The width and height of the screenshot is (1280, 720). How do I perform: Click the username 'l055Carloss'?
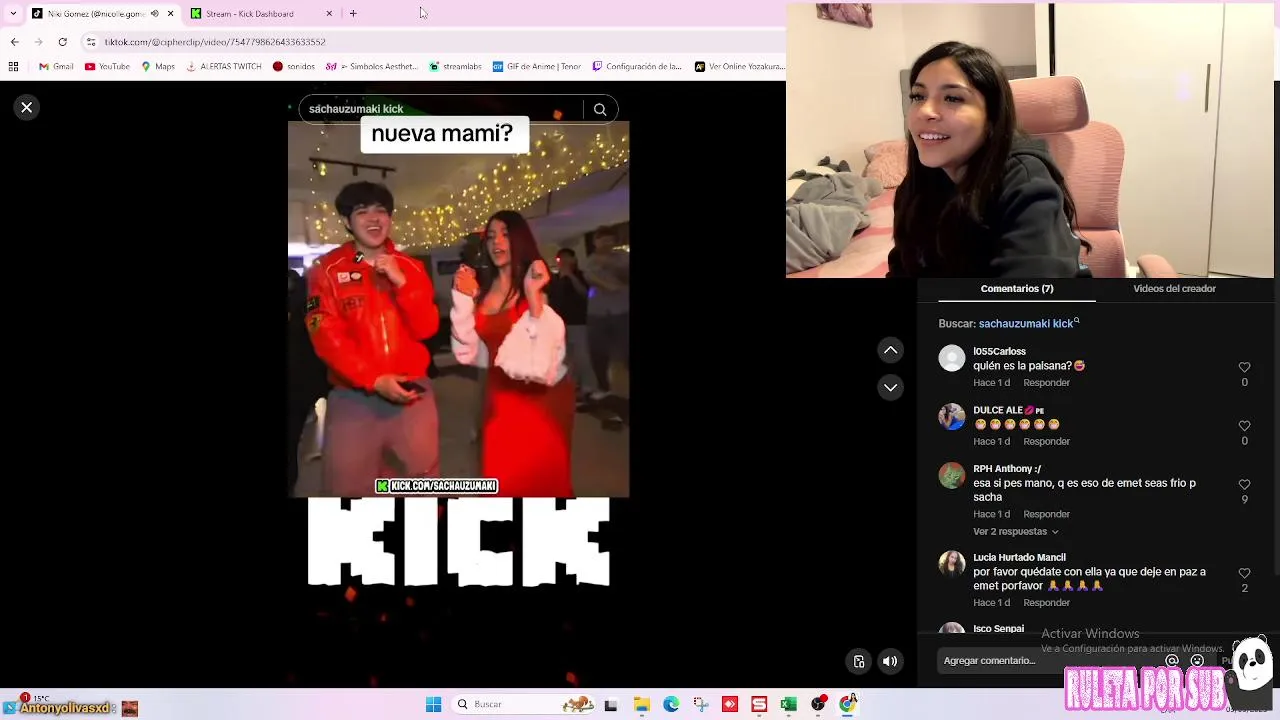999,352
